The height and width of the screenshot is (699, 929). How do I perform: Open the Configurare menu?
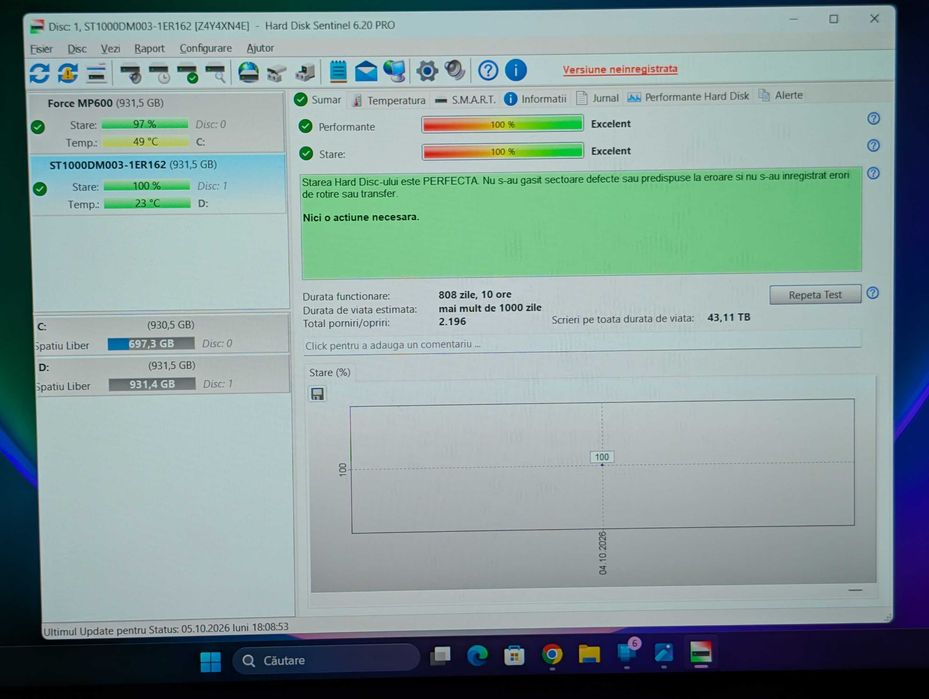[x=206, y=48]
